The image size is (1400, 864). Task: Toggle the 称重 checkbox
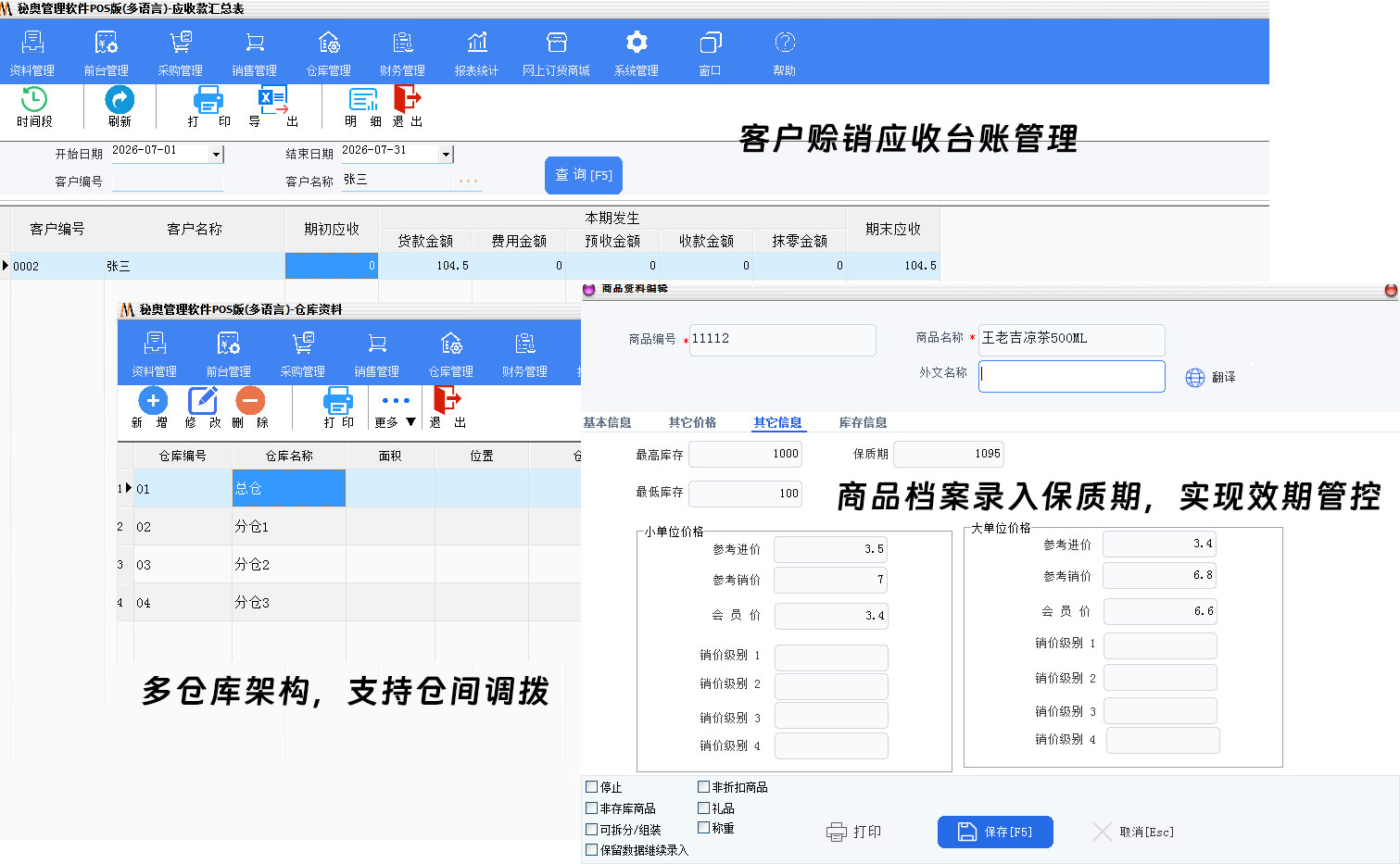[x=703, y=827]
